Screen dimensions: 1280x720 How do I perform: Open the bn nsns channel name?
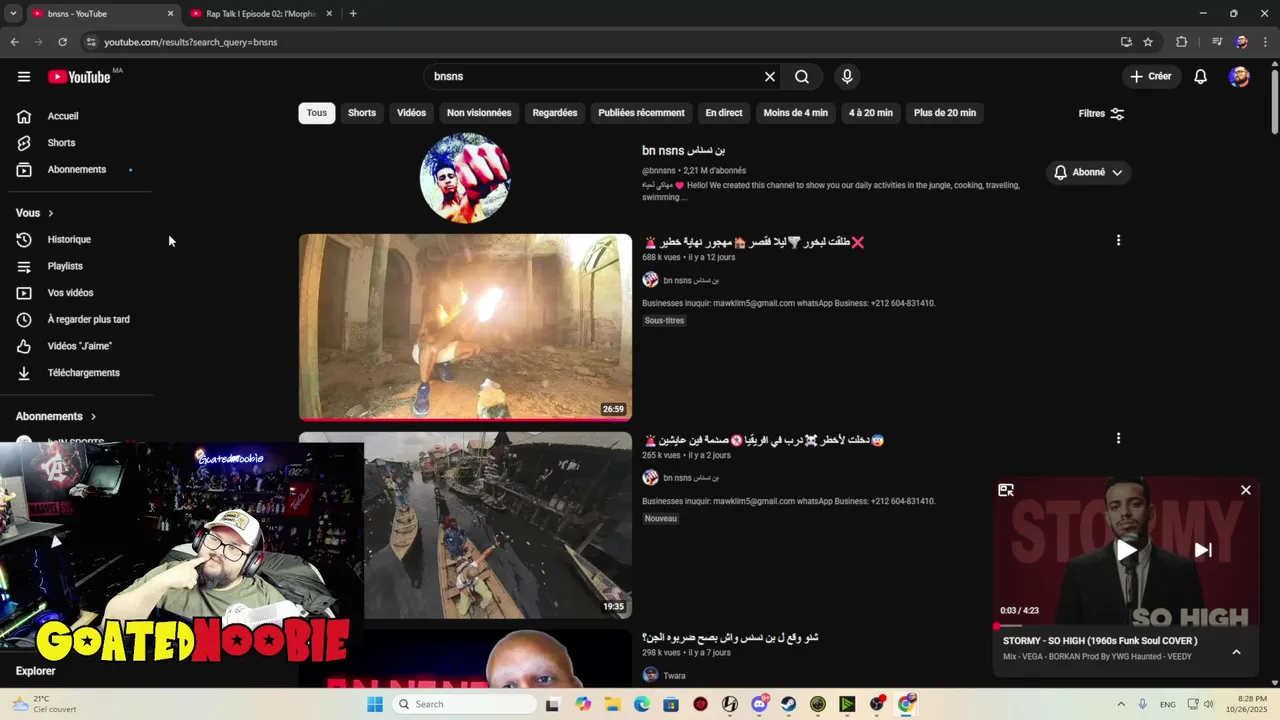pos(683,151)
